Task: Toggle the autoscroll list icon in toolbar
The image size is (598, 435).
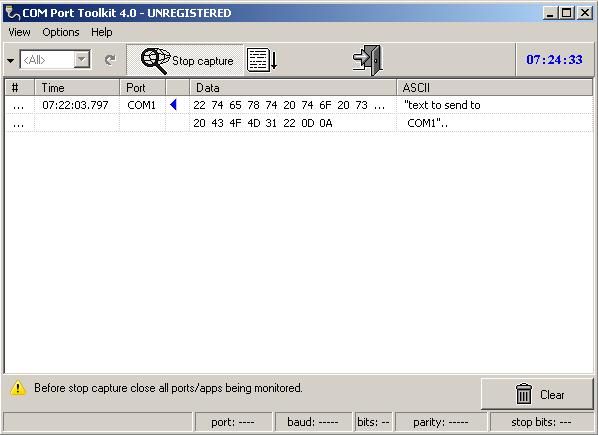Action: tap(262, 60)
